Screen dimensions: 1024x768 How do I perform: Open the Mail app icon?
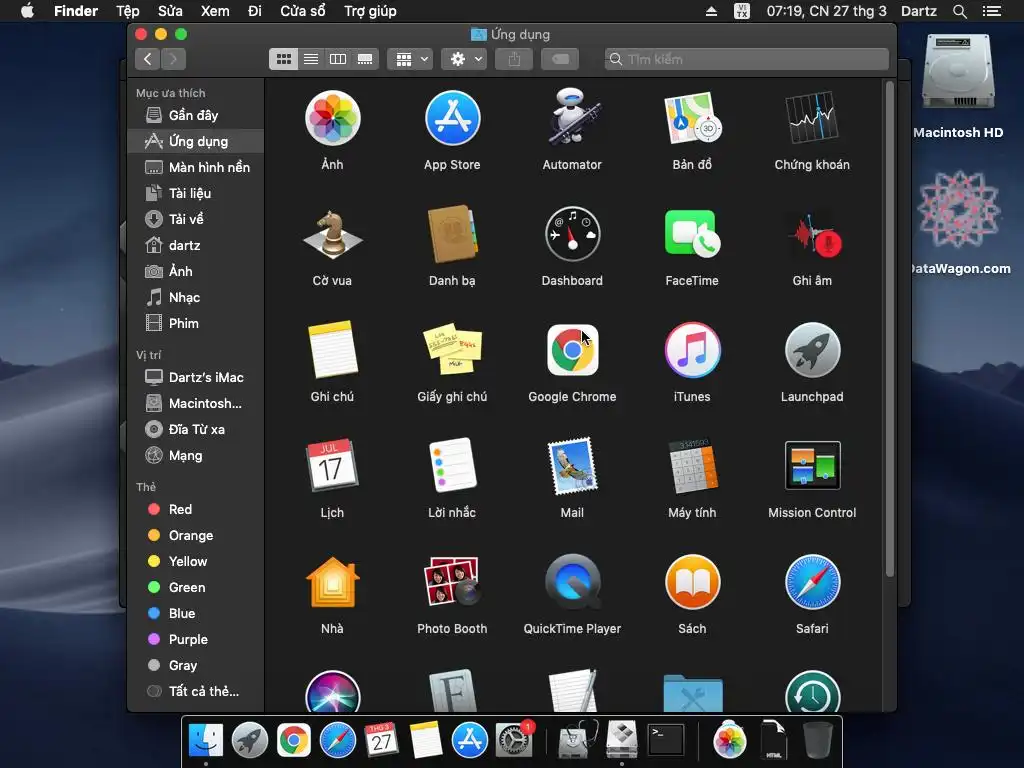572,466
